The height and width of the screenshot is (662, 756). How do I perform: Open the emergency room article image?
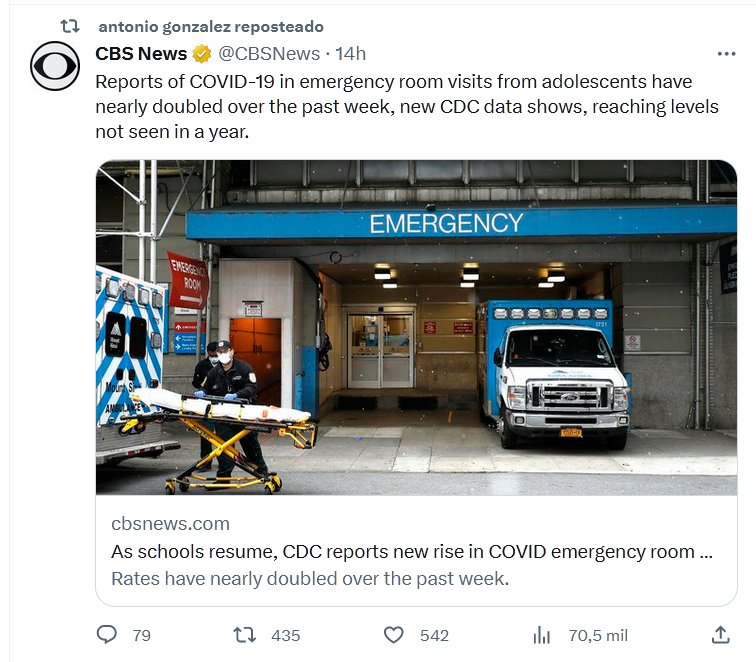[416, 327]
